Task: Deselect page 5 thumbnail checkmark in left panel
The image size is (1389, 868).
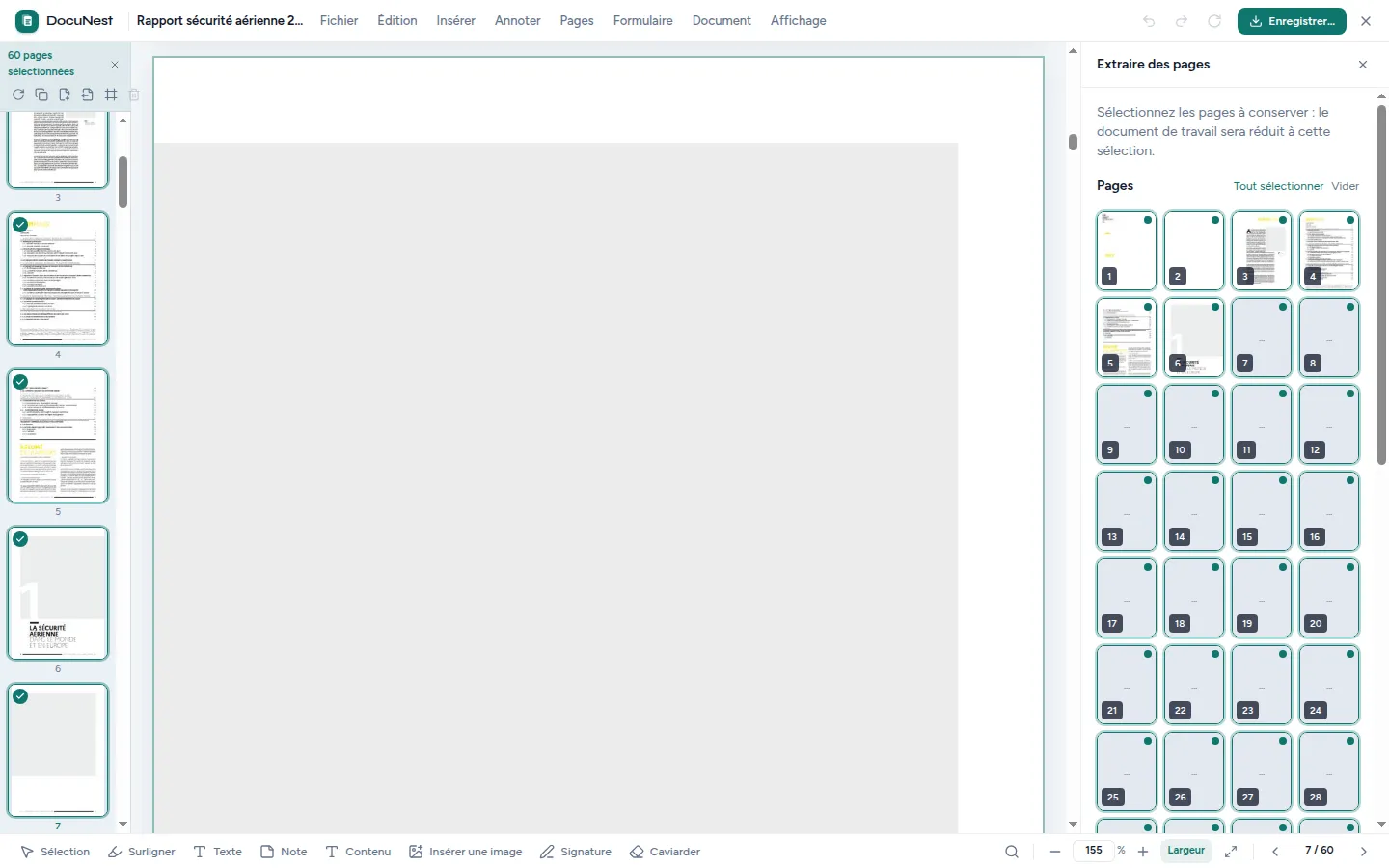Action: click(x=20, y=382)
